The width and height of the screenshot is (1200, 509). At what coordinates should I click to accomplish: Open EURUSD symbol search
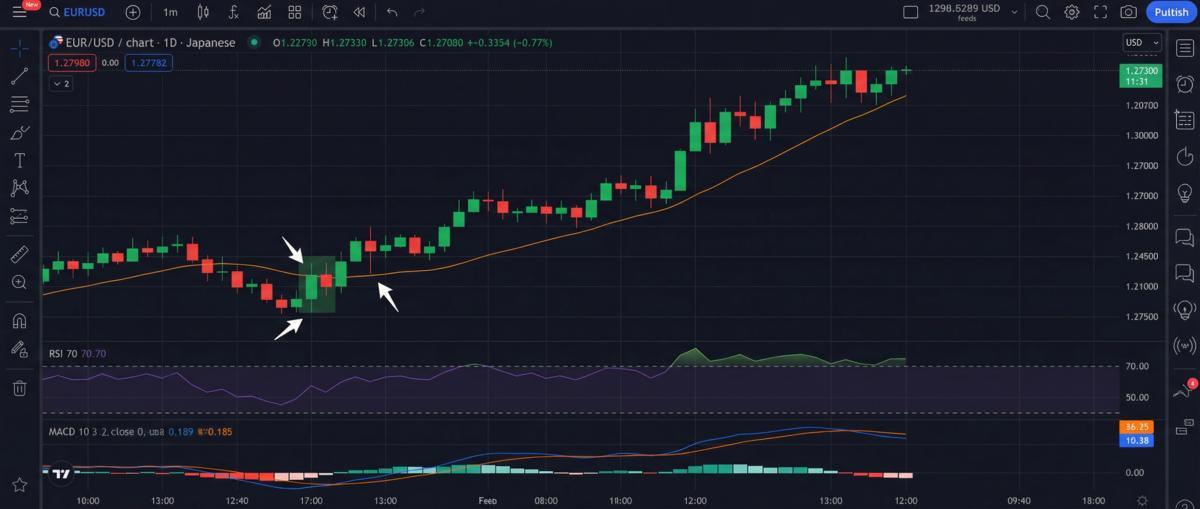coord(77,12)
